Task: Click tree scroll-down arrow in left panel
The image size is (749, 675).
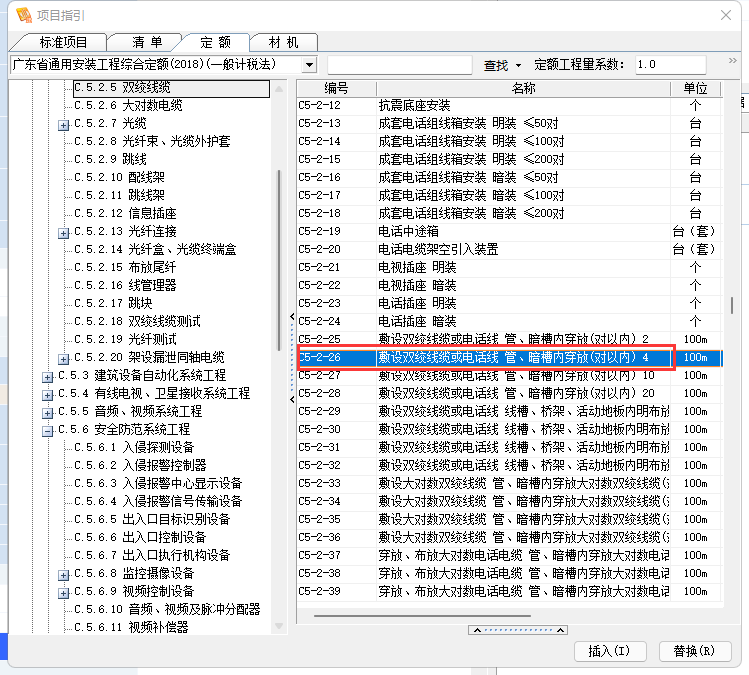Action: (x=279, y=626)
